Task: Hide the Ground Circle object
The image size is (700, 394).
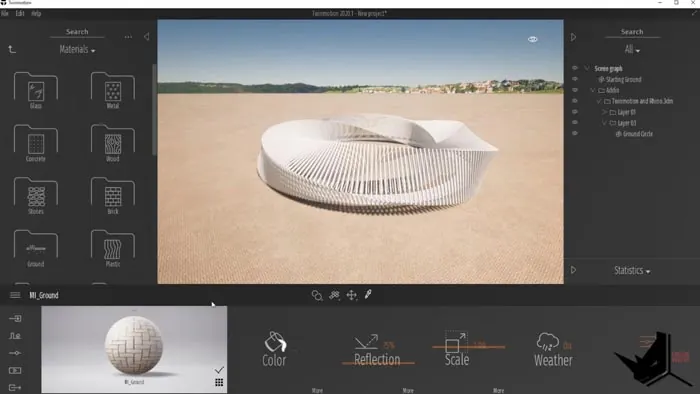Action: point(575,133)
